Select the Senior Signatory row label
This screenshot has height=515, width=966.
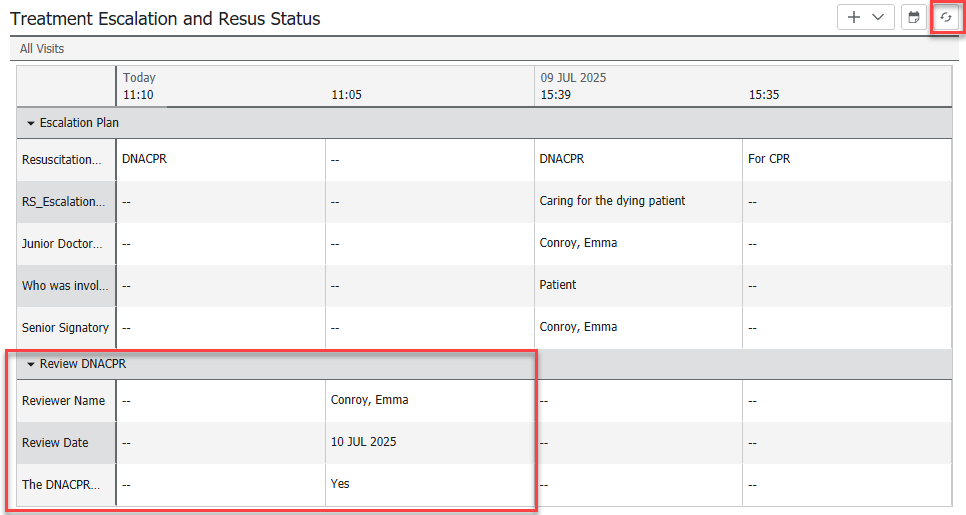coord(65,327)
